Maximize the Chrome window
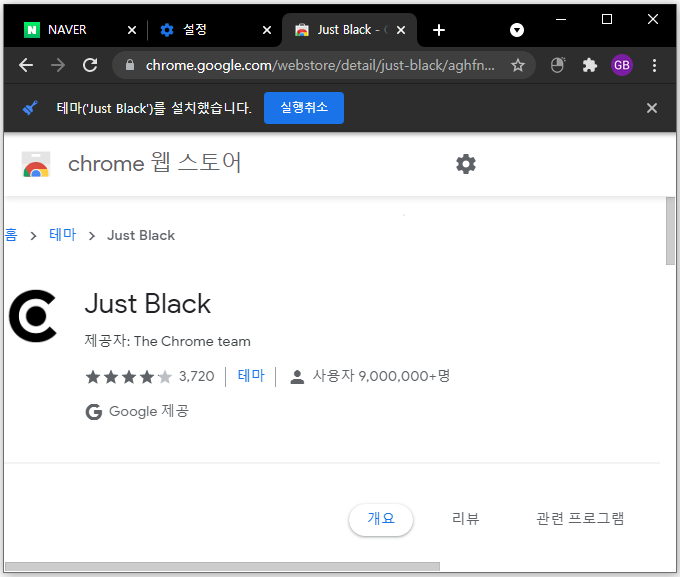This screenshot has width=680, height=577. (607, 19)
